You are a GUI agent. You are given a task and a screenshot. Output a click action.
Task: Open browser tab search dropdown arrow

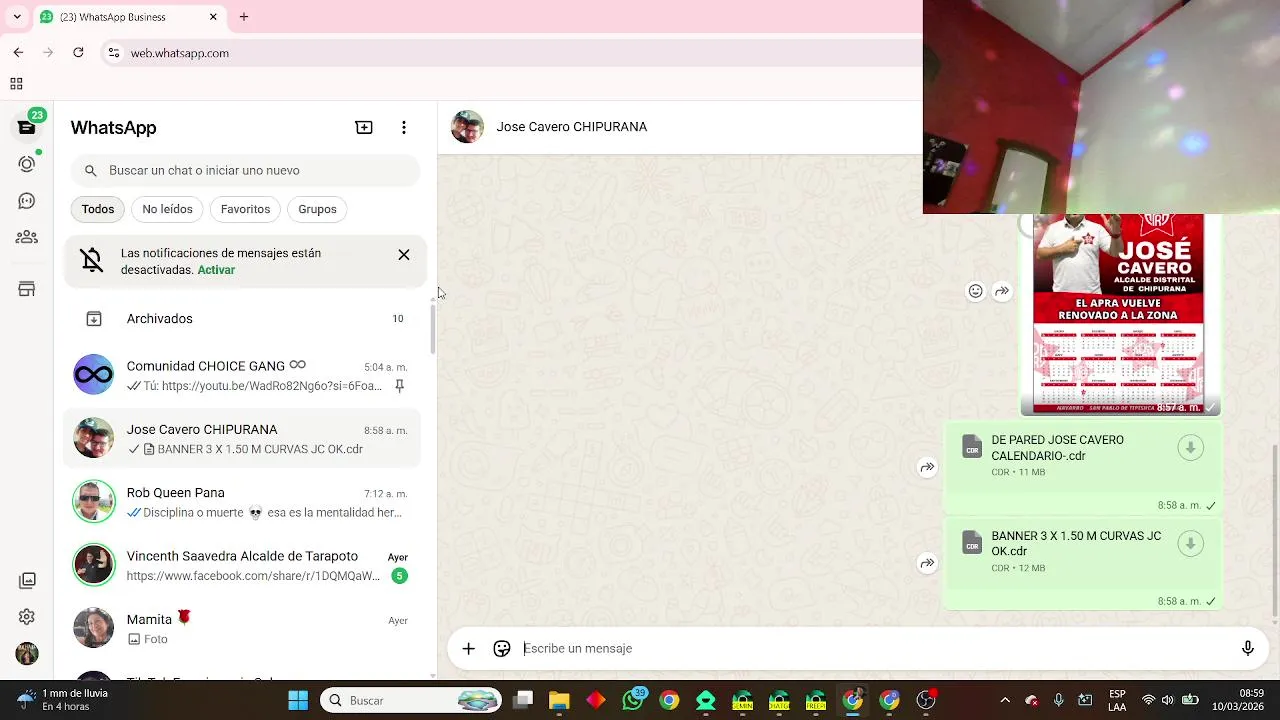pos(16,17)
